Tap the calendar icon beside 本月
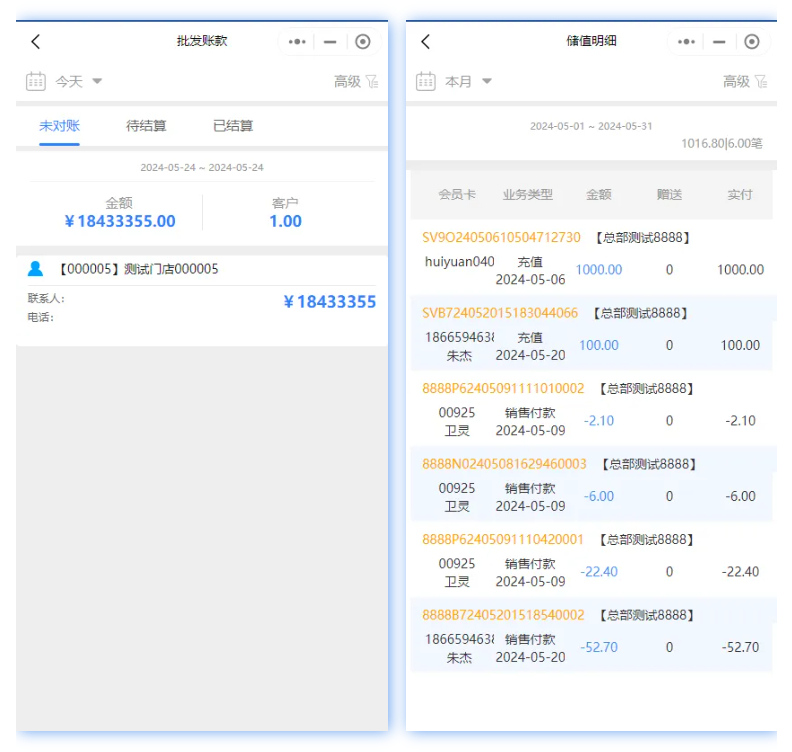 pos(425,81)
